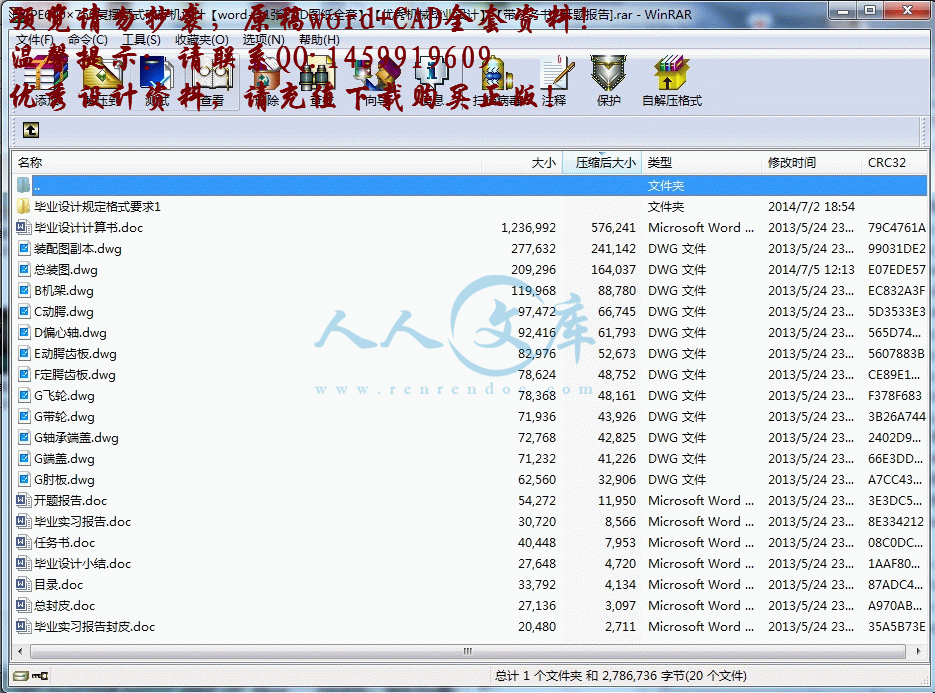Sort by the 类型 column header
Image resolution: width=935 pixels, height=693 pixels.
click(x=701, y=162)
